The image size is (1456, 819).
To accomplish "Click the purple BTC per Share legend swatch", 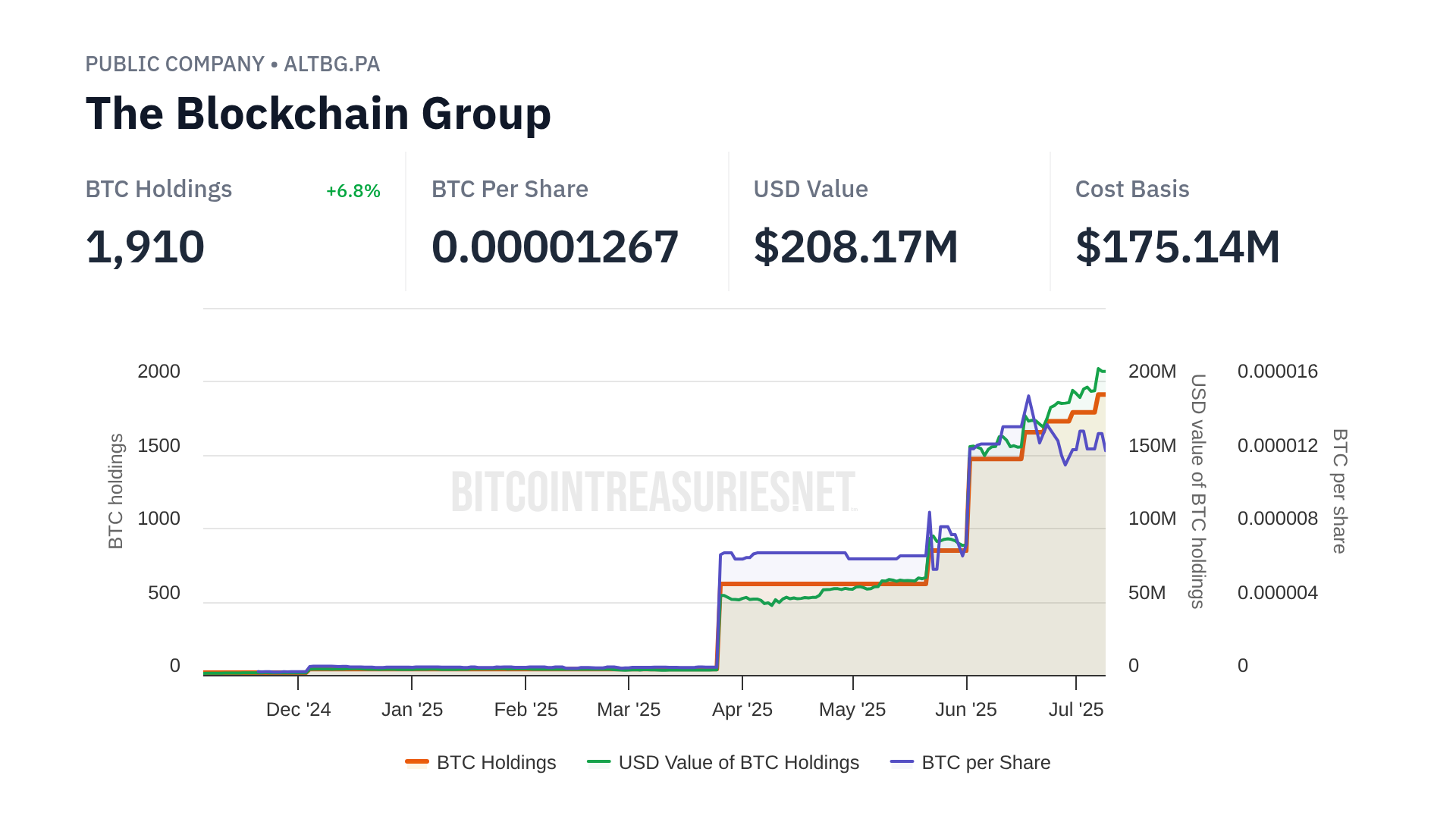I will point(902,762).
